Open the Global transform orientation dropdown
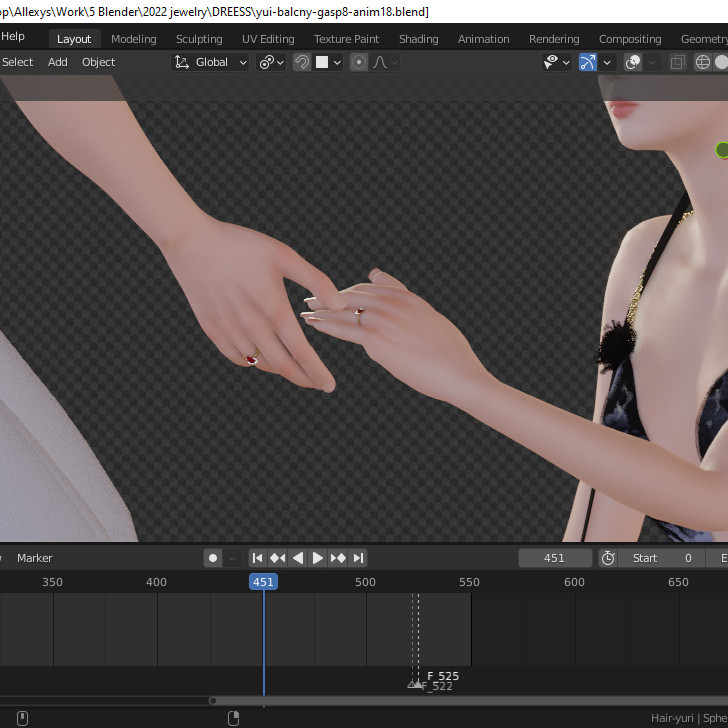The height and width of the screenshot is (728, 728). (211, 62)
